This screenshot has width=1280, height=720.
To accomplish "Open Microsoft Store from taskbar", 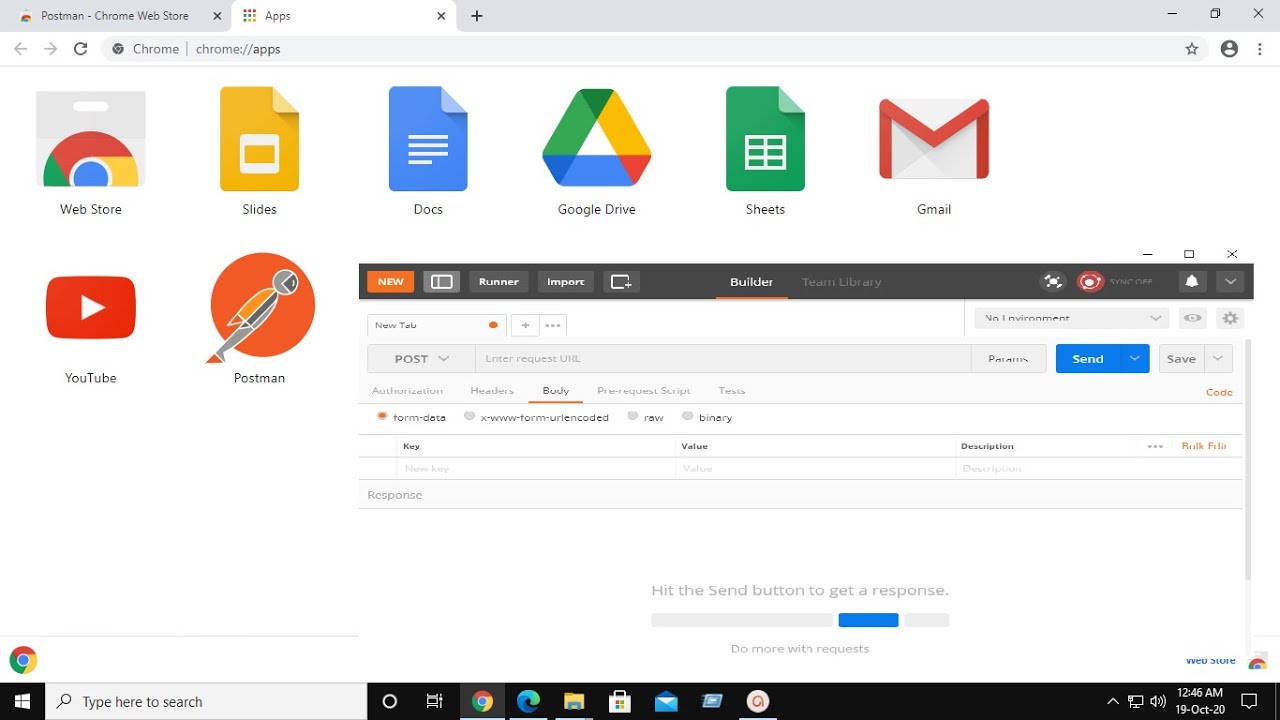I will pyautogui.click(x=620, y=702).
